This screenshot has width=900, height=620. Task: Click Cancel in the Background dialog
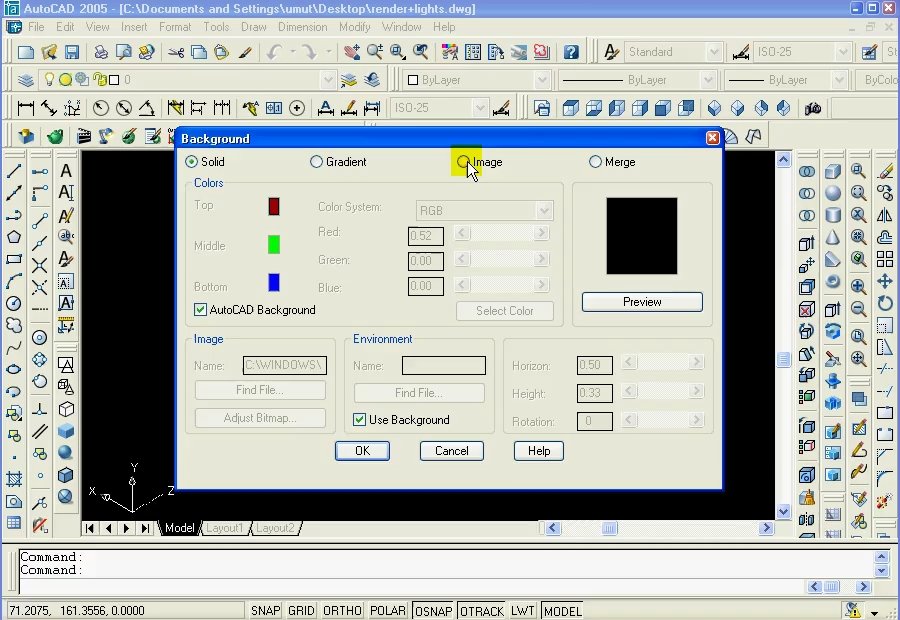tap(452, 451)
